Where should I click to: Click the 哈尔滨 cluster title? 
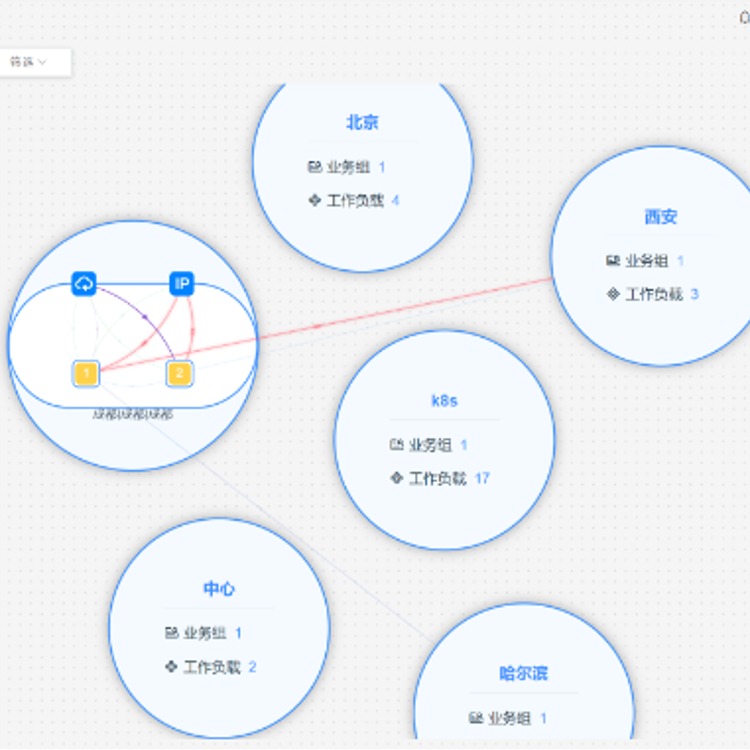[523, 673]
